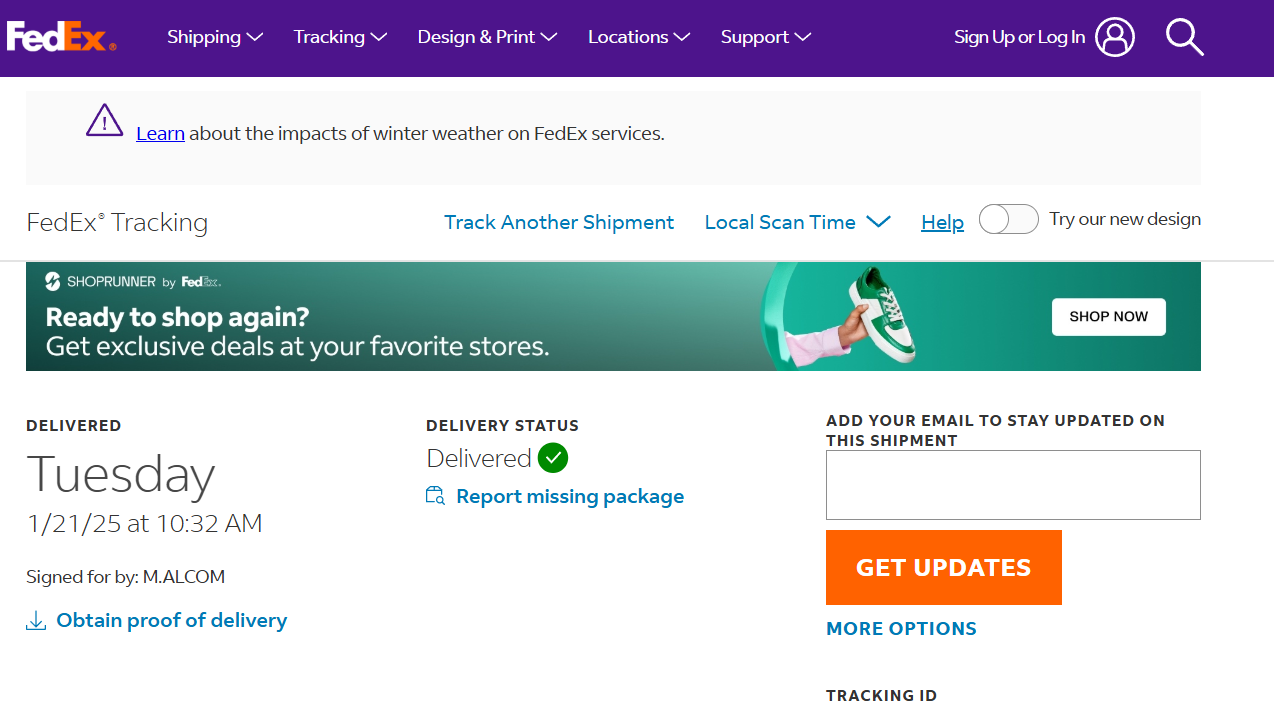This screenshot has width=1274, height=701.
Task: Click the FedEx Tracking heading
Action: point(117,222)
